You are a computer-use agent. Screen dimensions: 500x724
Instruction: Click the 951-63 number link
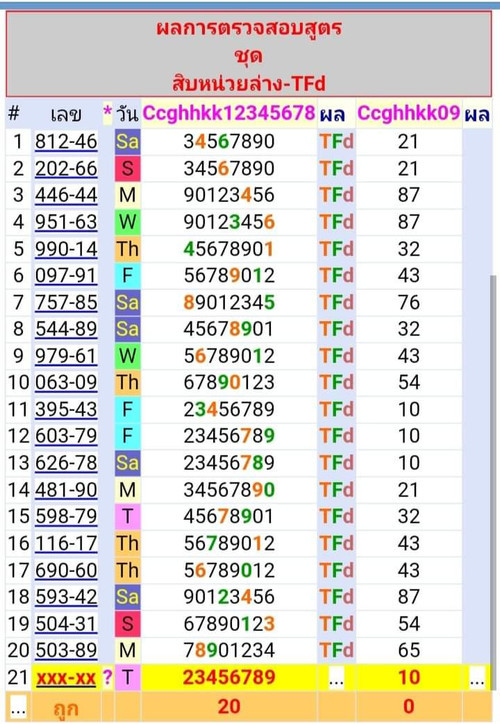tap(66, 222)
